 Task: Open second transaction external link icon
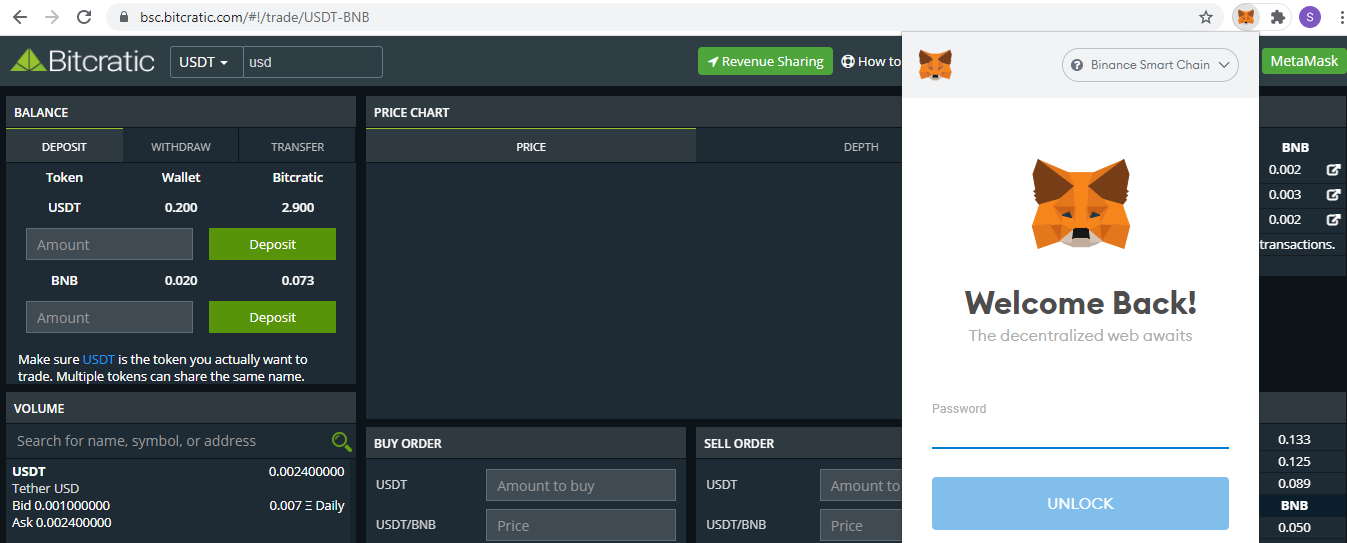click(x=1333, y=195)
